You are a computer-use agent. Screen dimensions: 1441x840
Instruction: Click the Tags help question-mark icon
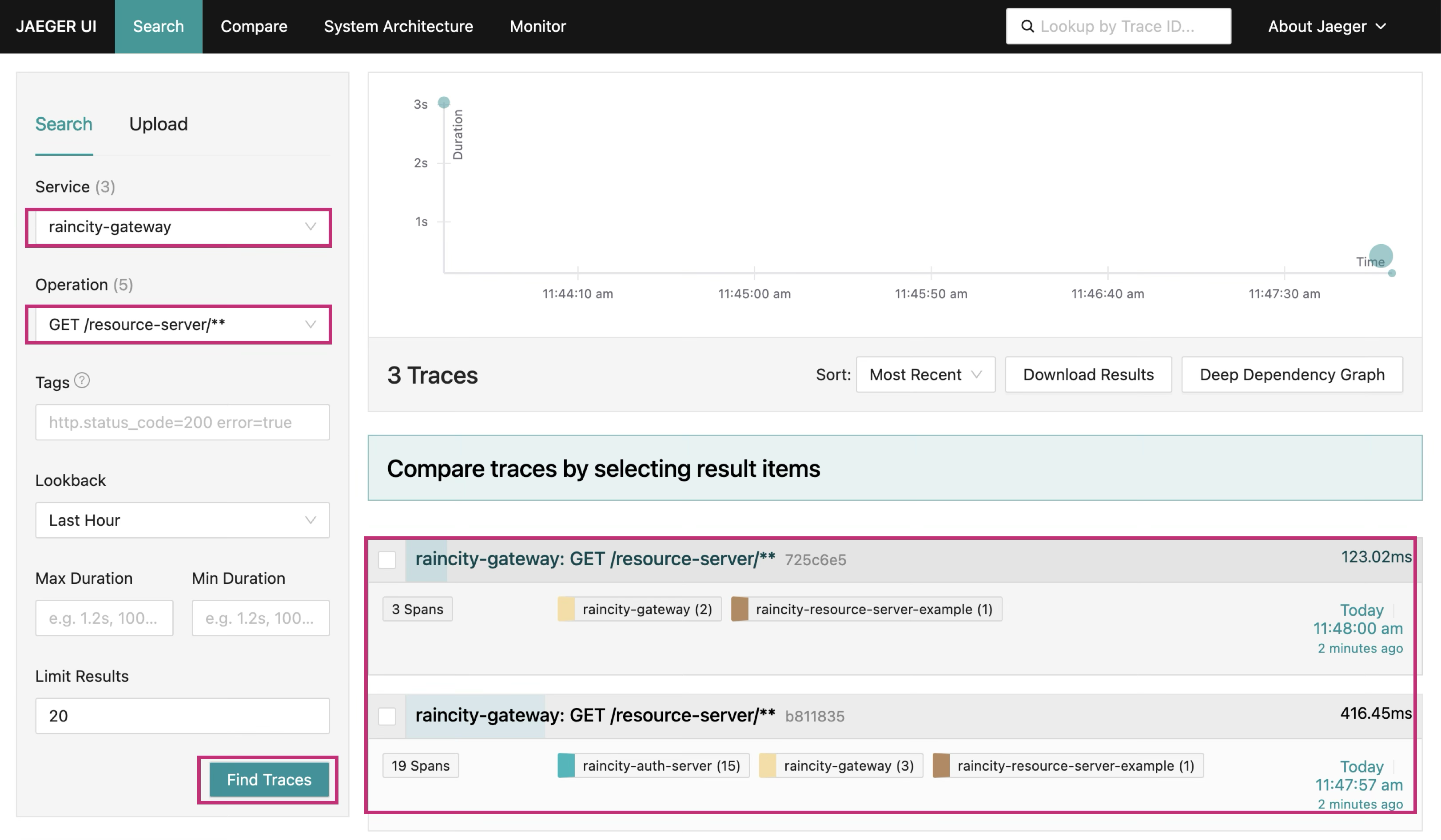[x=82, y=380]
